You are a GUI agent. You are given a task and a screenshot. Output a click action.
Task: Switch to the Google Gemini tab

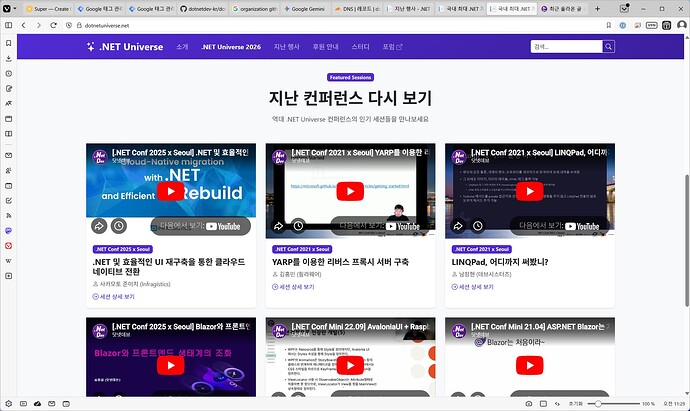coord(306,9)
